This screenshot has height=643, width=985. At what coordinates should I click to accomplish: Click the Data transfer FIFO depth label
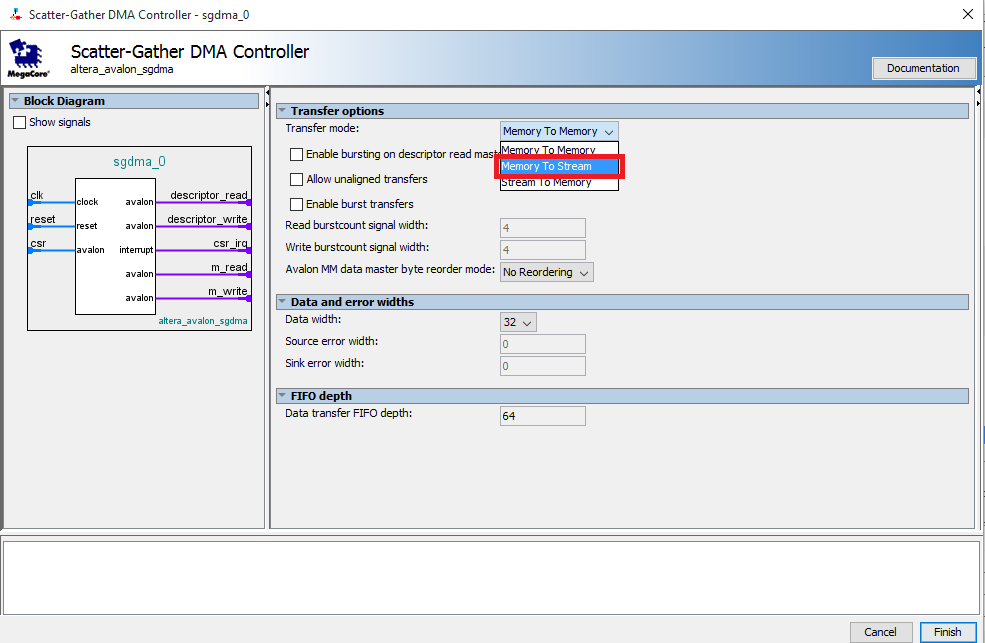click(x=349, y=413)
